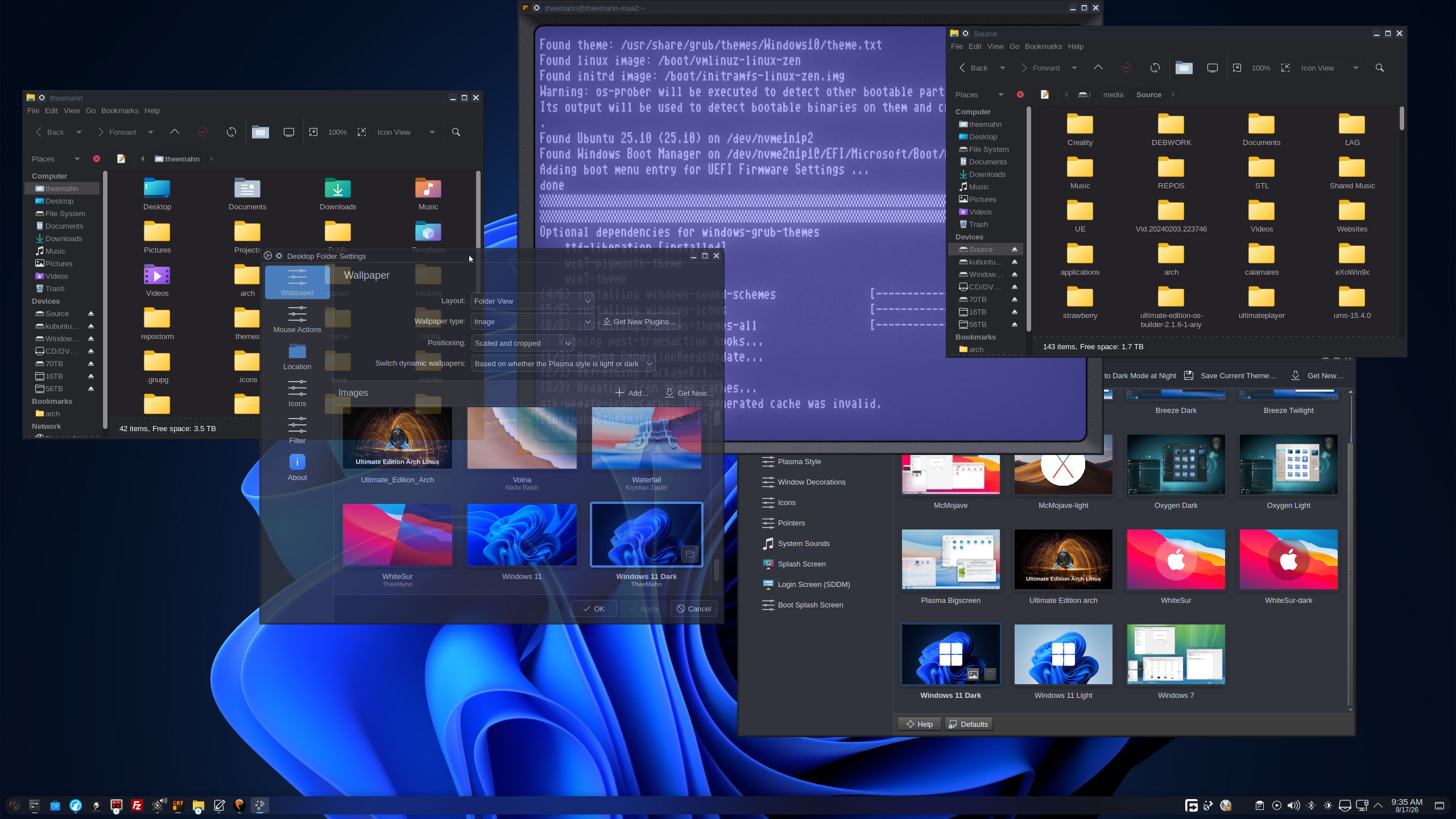The height and width of the screenshot is (819, 1456).
Task: Open the Layout Folder View dropdown
Action: point(532,301)
